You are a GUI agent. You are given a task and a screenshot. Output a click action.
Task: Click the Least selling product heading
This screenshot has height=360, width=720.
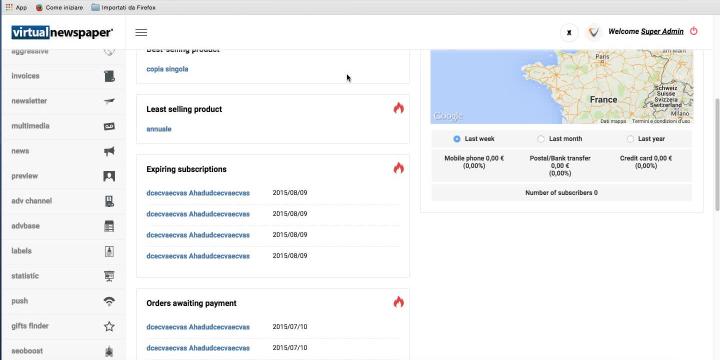point(184,109)
